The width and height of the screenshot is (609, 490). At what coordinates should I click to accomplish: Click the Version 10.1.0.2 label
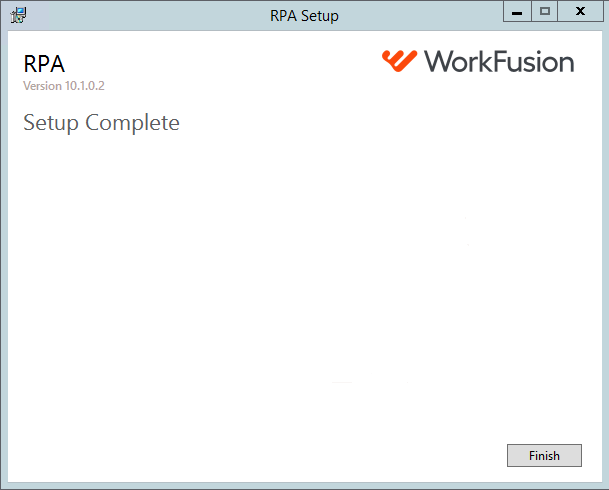(64, 86)
